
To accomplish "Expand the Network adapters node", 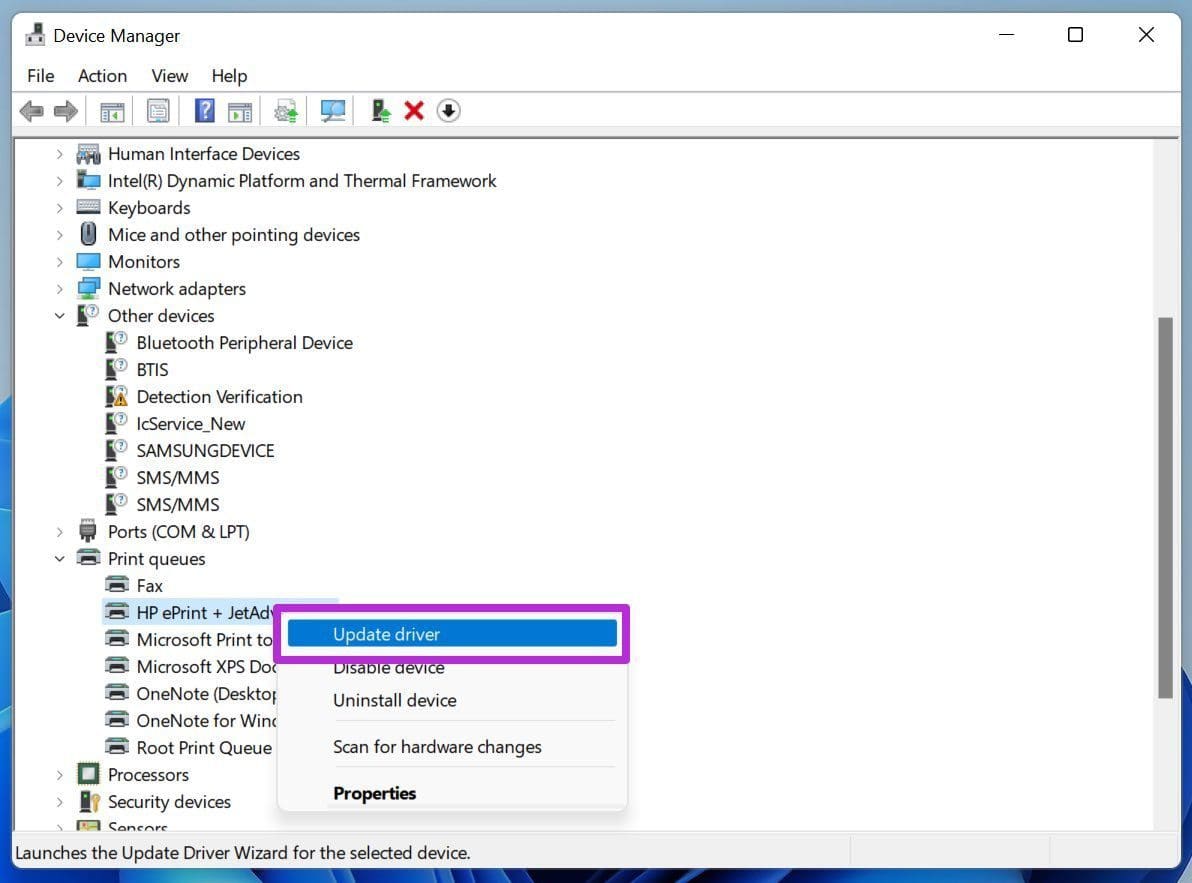I will (59, 289).
